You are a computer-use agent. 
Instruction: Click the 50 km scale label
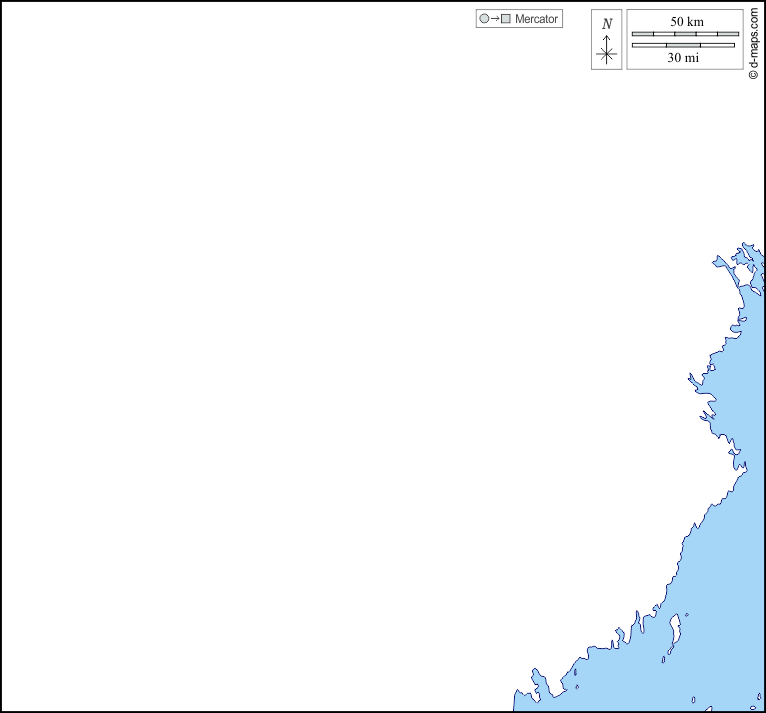pos(686,21)
